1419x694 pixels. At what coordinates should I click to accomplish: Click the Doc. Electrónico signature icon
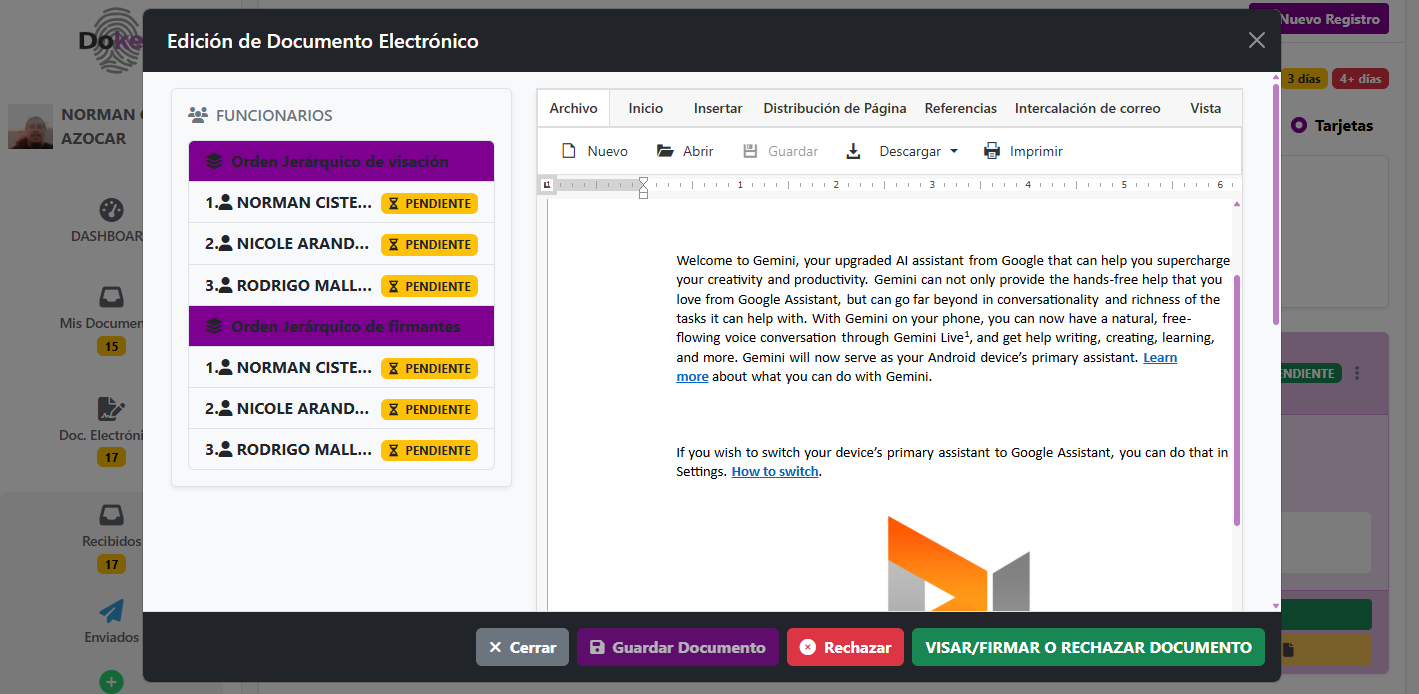(110, 408)
